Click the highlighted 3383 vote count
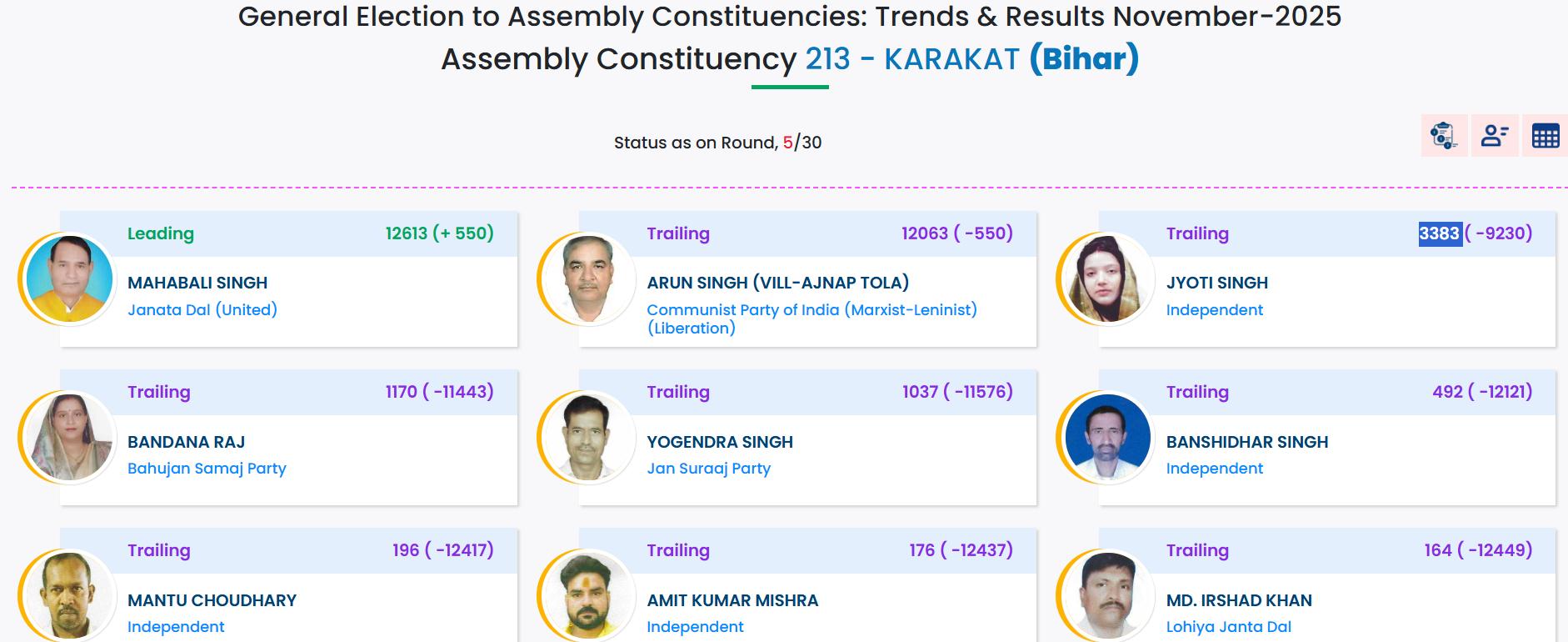Screen dimensions: 1568x642 click(x=1440, y=233)
